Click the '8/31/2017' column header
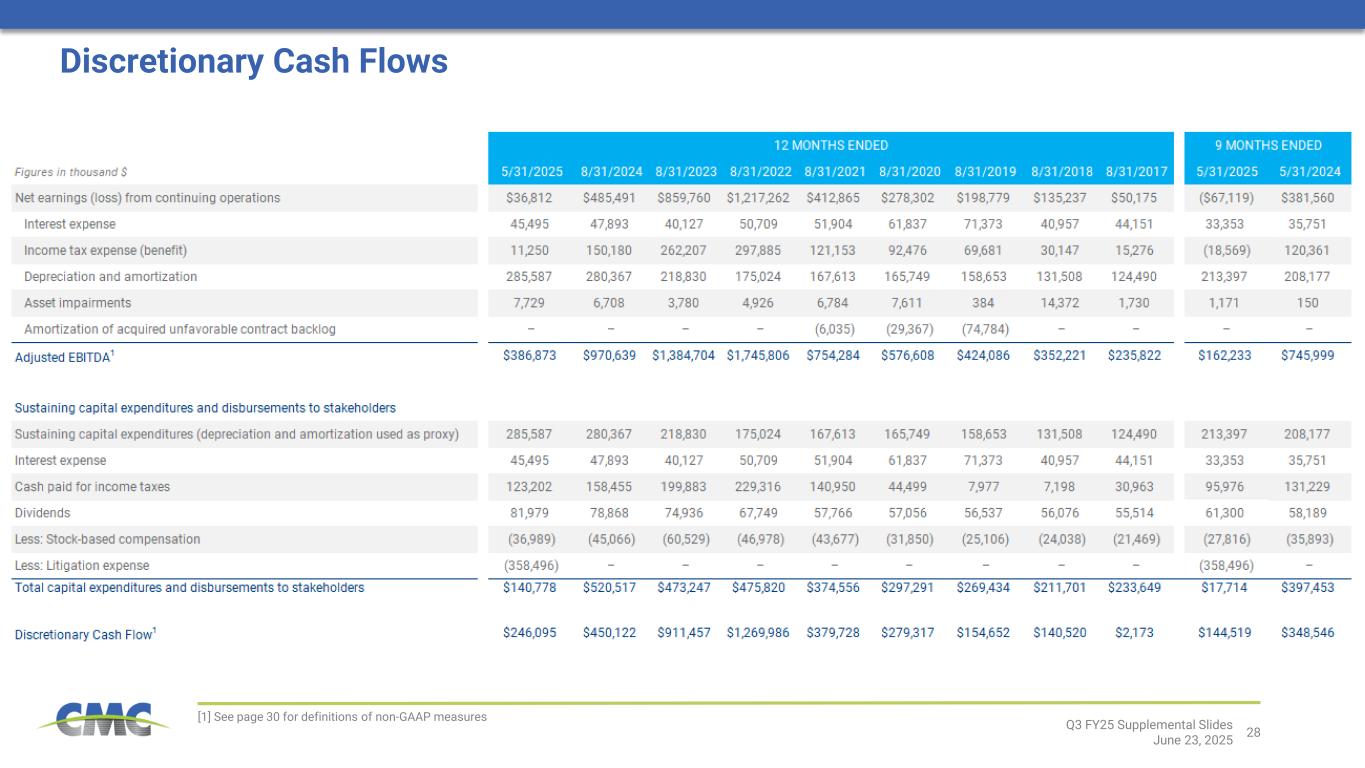The width and height of the screenshot is (1365, 768). coord(1134,172)
